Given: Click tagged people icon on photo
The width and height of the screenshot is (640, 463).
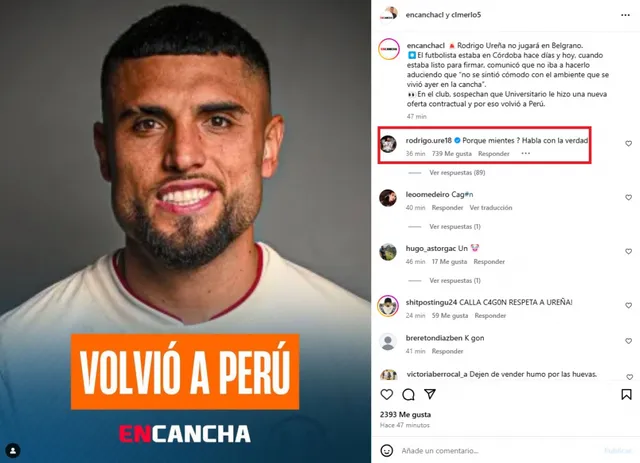Looking at the screenshot, I should tap(13, 451).
